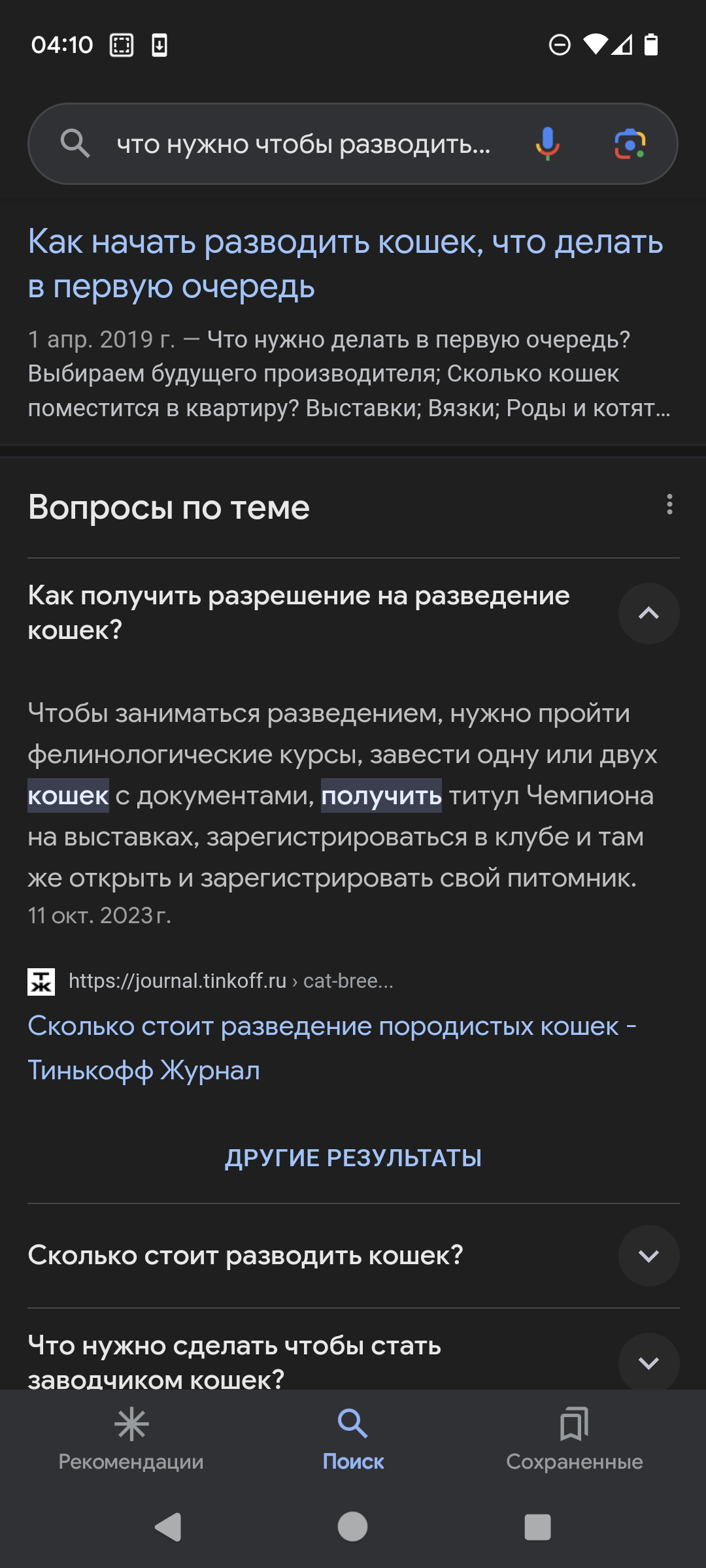This screenshot has width=706, height=1568.
Task: Open recent apps with the square button
Action: coord(537,1527)
